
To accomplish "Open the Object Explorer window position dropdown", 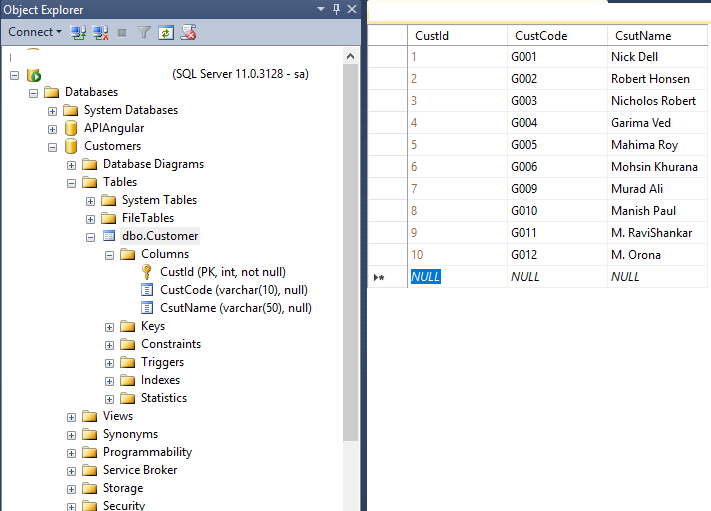I will coord(321,9).
